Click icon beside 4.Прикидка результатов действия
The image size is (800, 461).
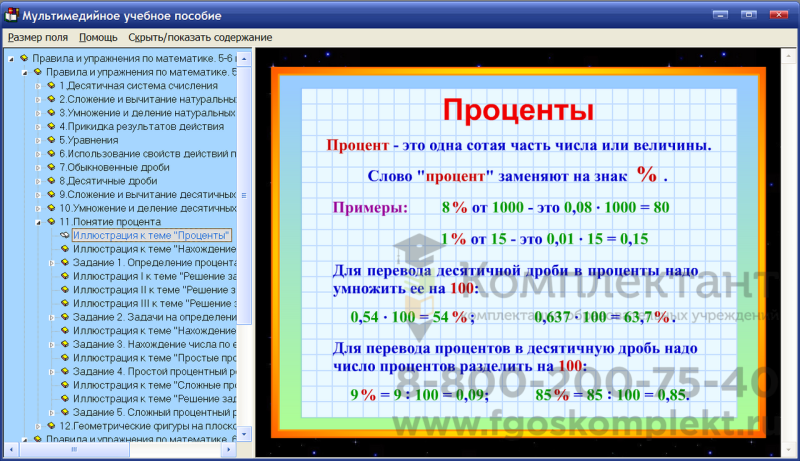click(51, 126)
